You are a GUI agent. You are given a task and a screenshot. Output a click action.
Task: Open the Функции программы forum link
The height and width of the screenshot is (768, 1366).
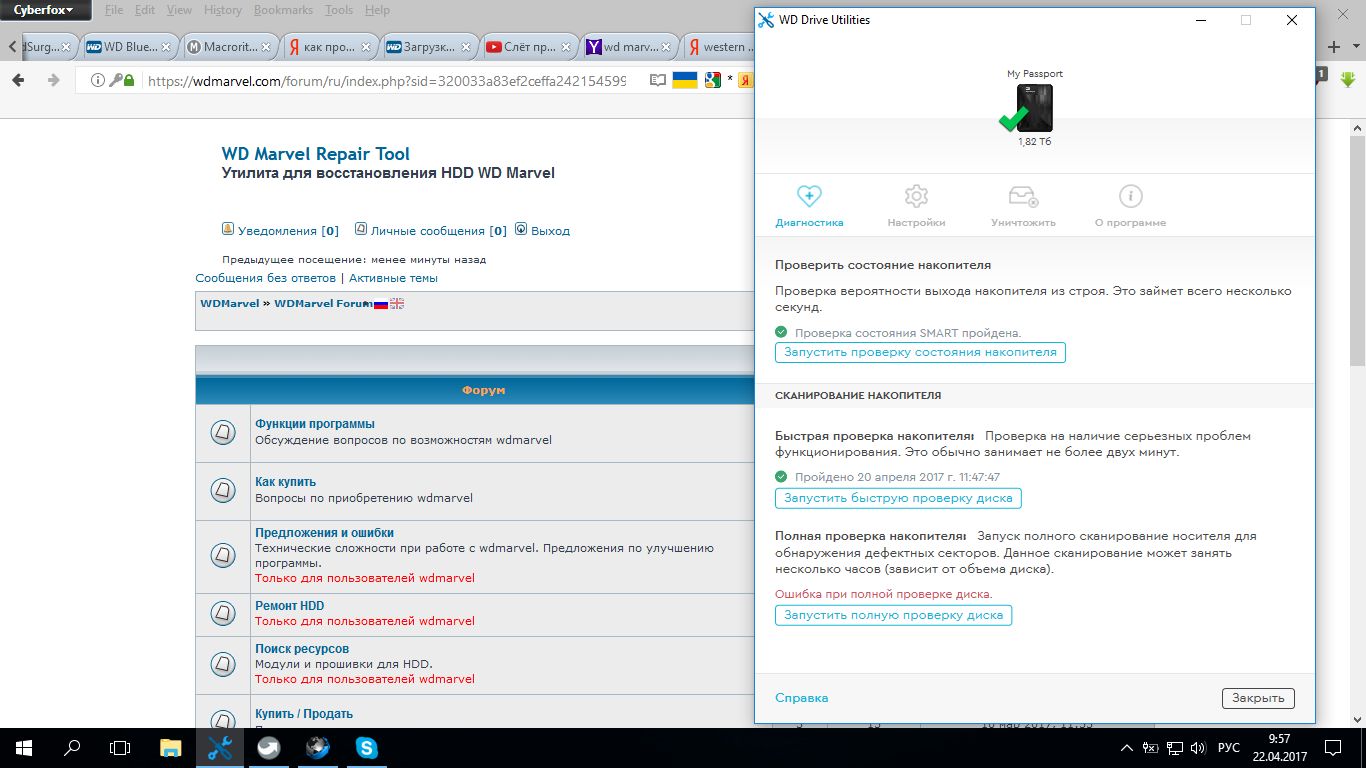tap(315, 424)
